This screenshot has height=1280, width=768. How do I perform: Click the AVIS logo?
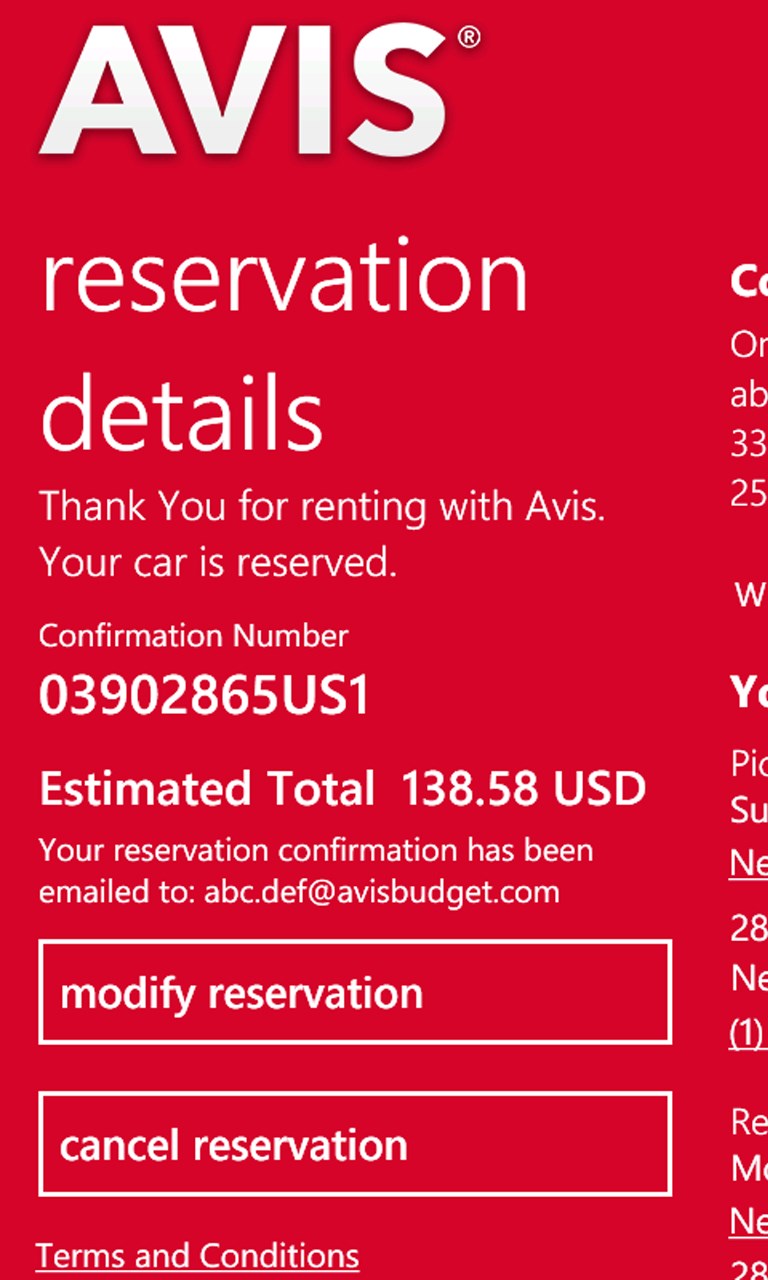pyautogui.click(x=258, y=90)
